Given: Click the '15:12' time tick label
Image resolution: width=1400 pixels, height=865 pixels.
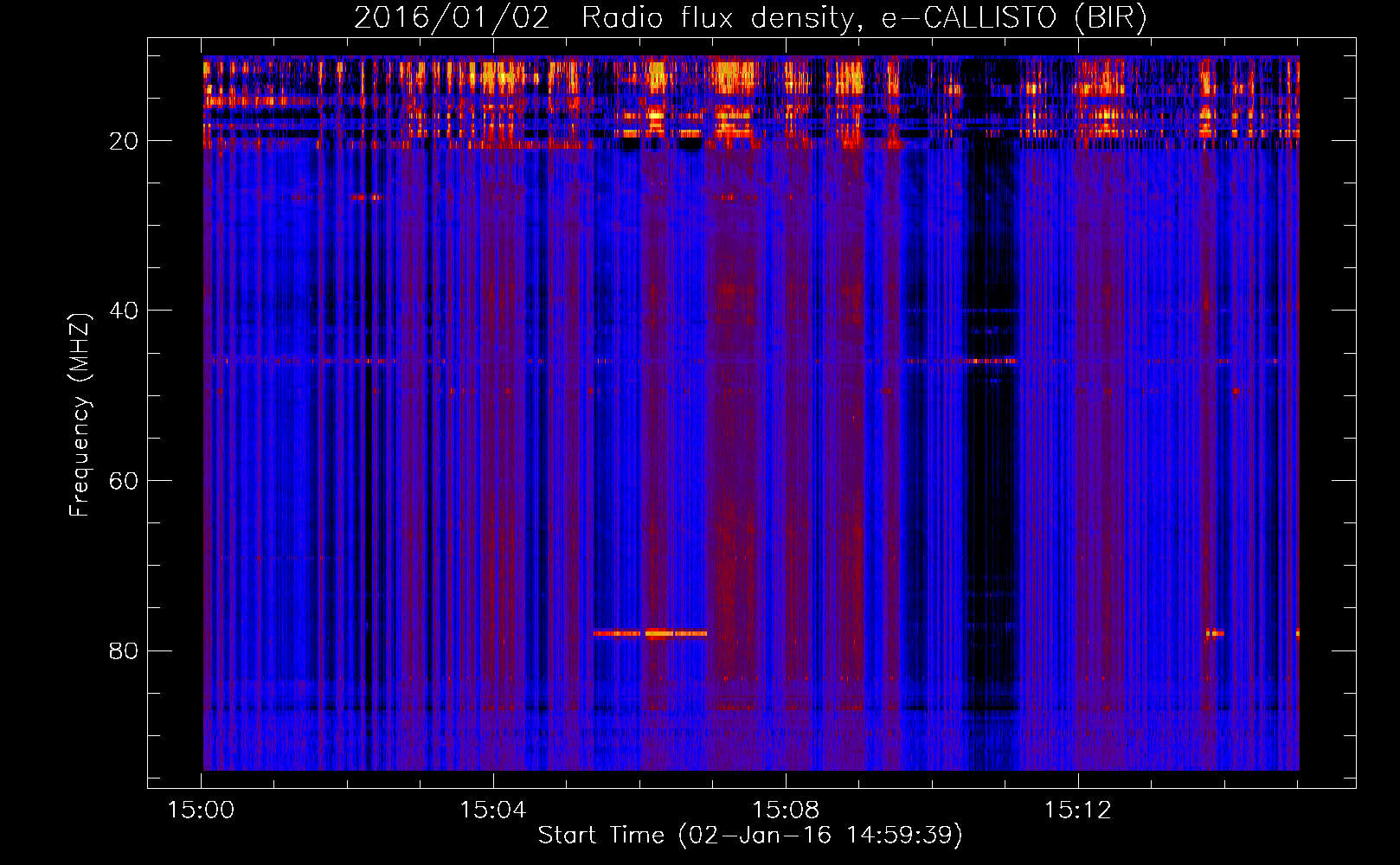Looking at the screenshot, I should 1077,811.
